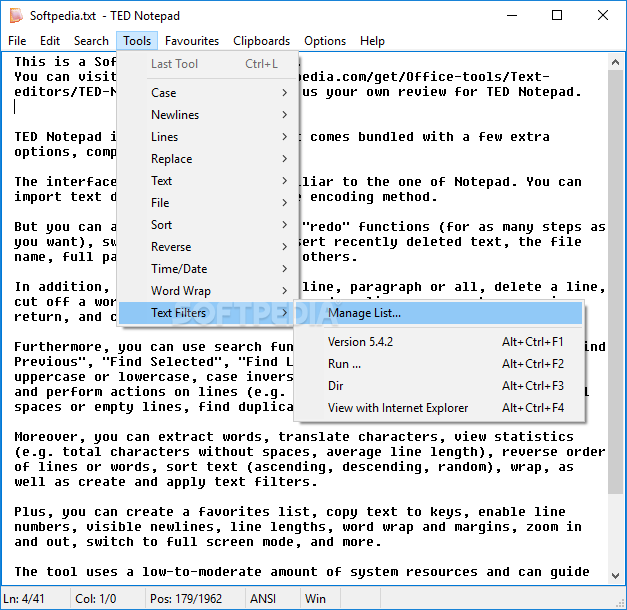Screen dimensions: 627x610
Task: Expand the Reverse submenu
Action: (208, 247)
